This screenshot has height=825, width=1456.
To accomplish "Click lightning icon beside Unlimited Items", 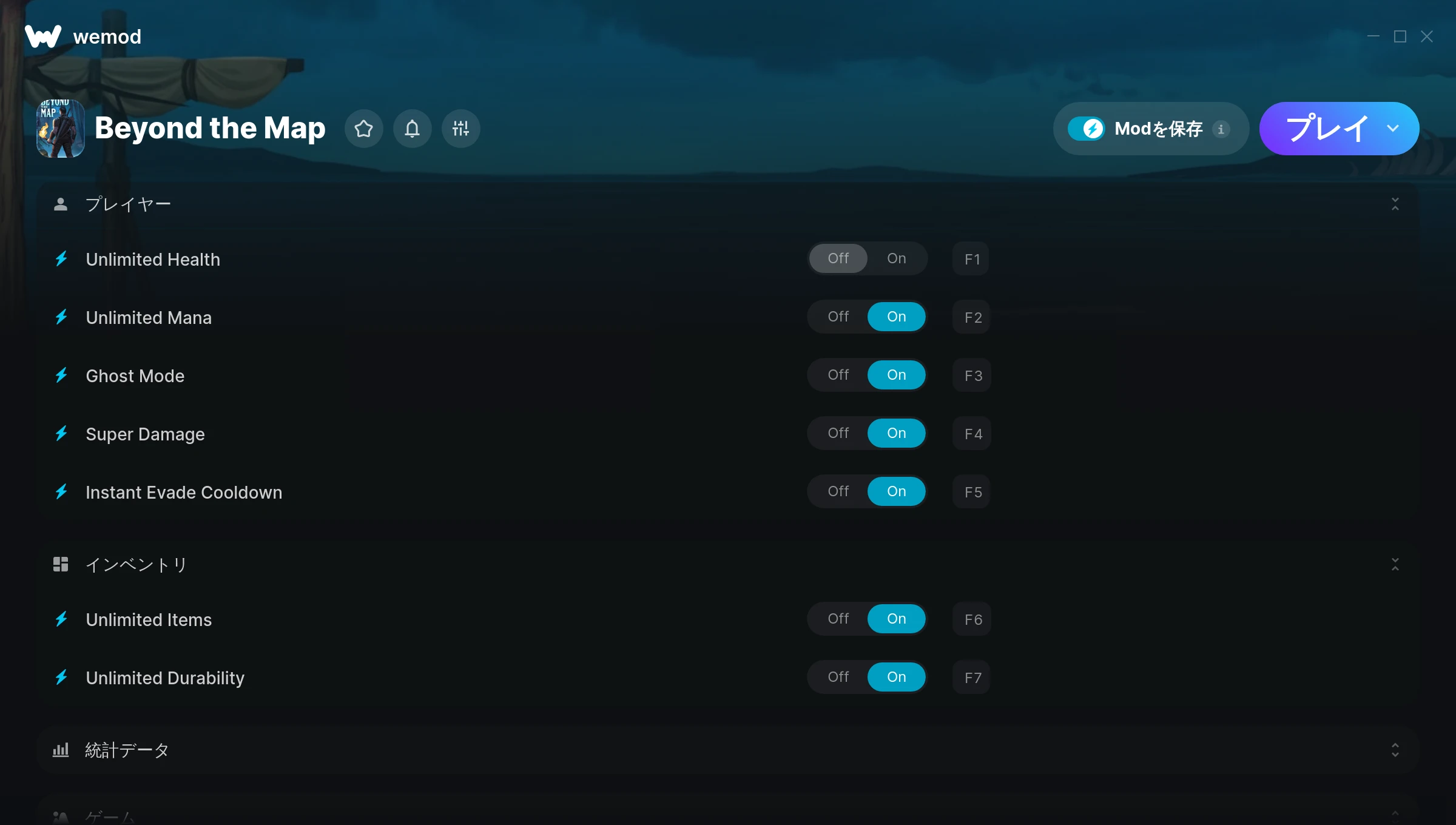I will [61, 619].
